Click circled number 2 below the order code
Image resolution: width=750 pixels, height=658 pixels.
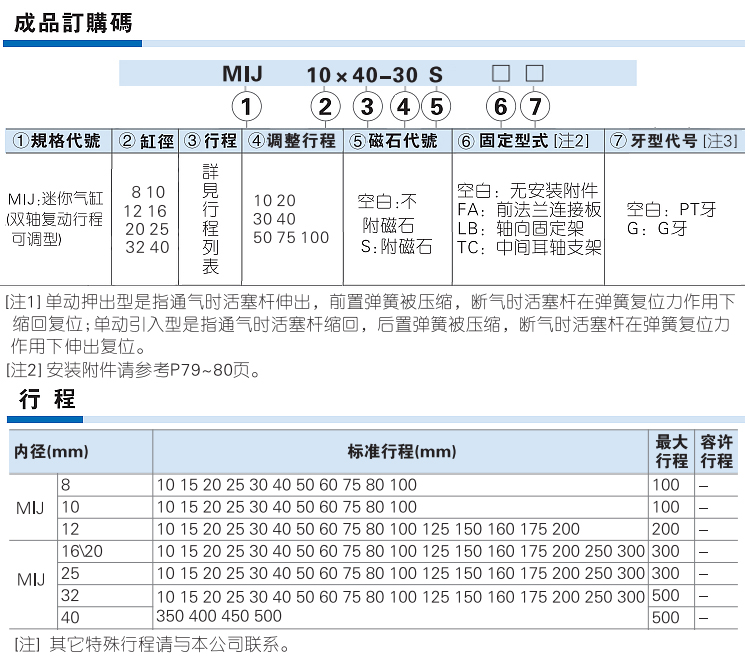click(x=322, y=106)
